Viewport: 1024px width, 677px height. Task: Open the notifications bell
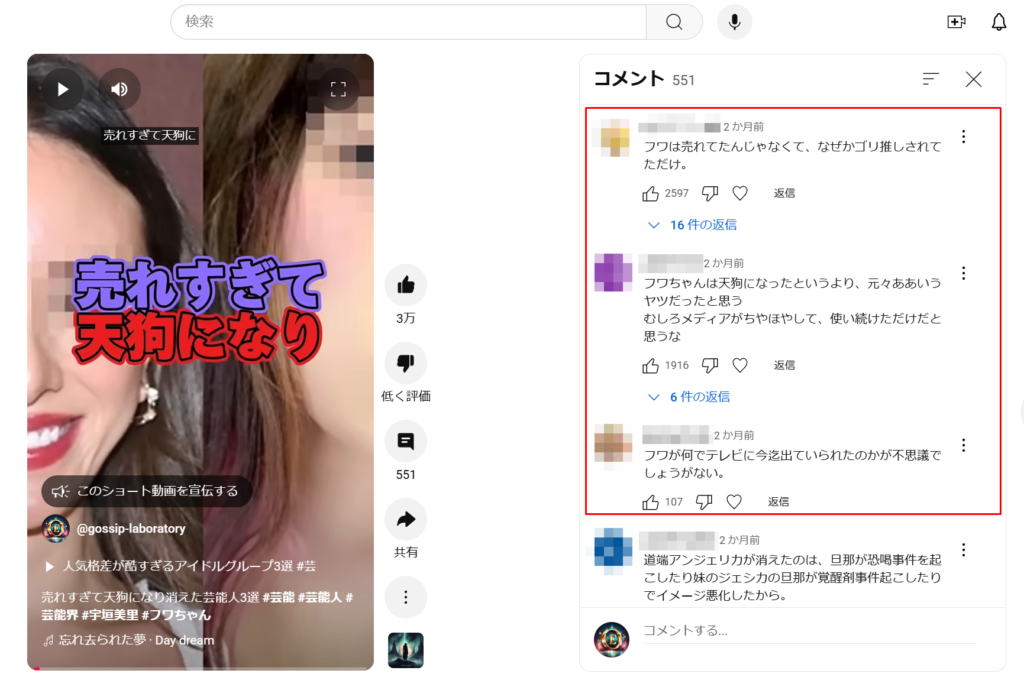pos(998,22)
